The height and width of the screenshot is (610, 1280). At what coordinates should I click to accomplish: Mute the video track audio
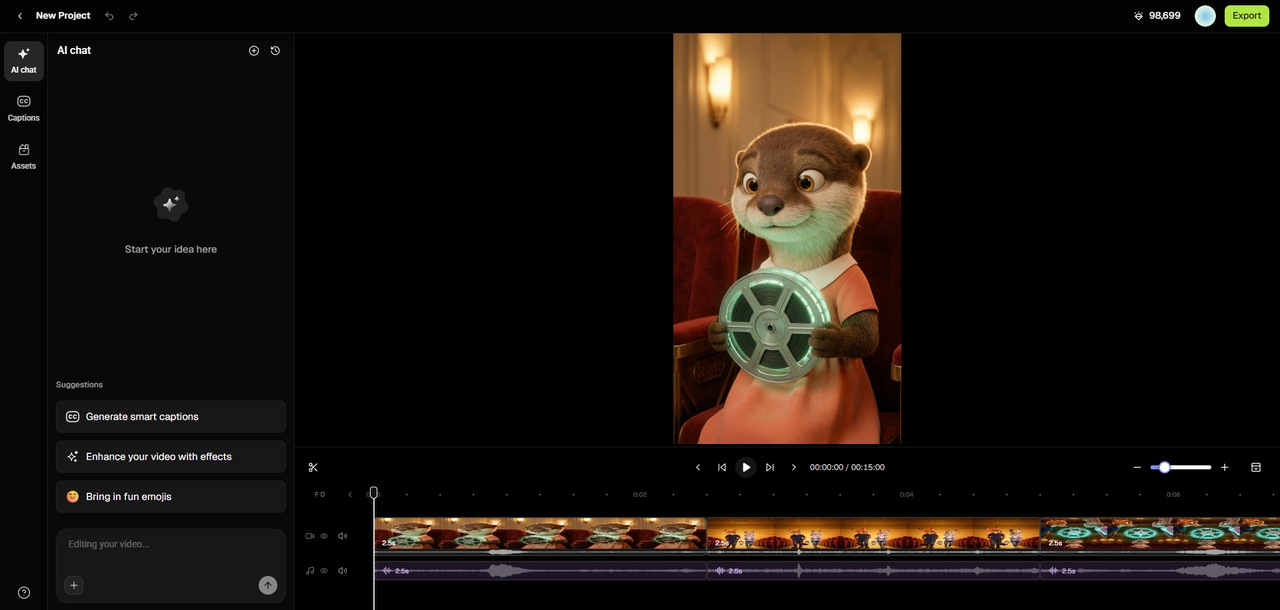pos(343,536)
